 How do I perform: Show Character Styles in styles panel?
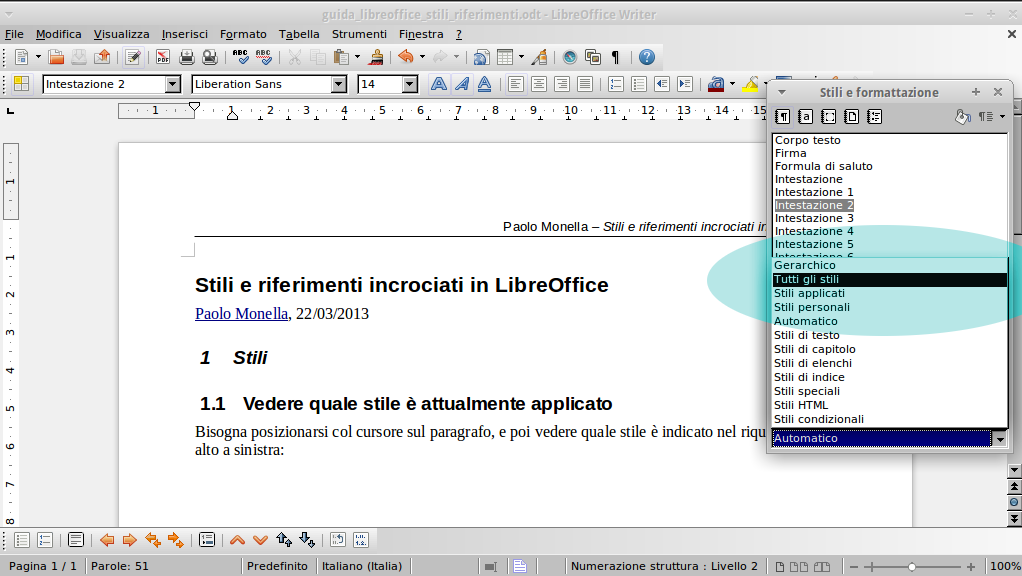pyautogui.click(x=806, y=117)
